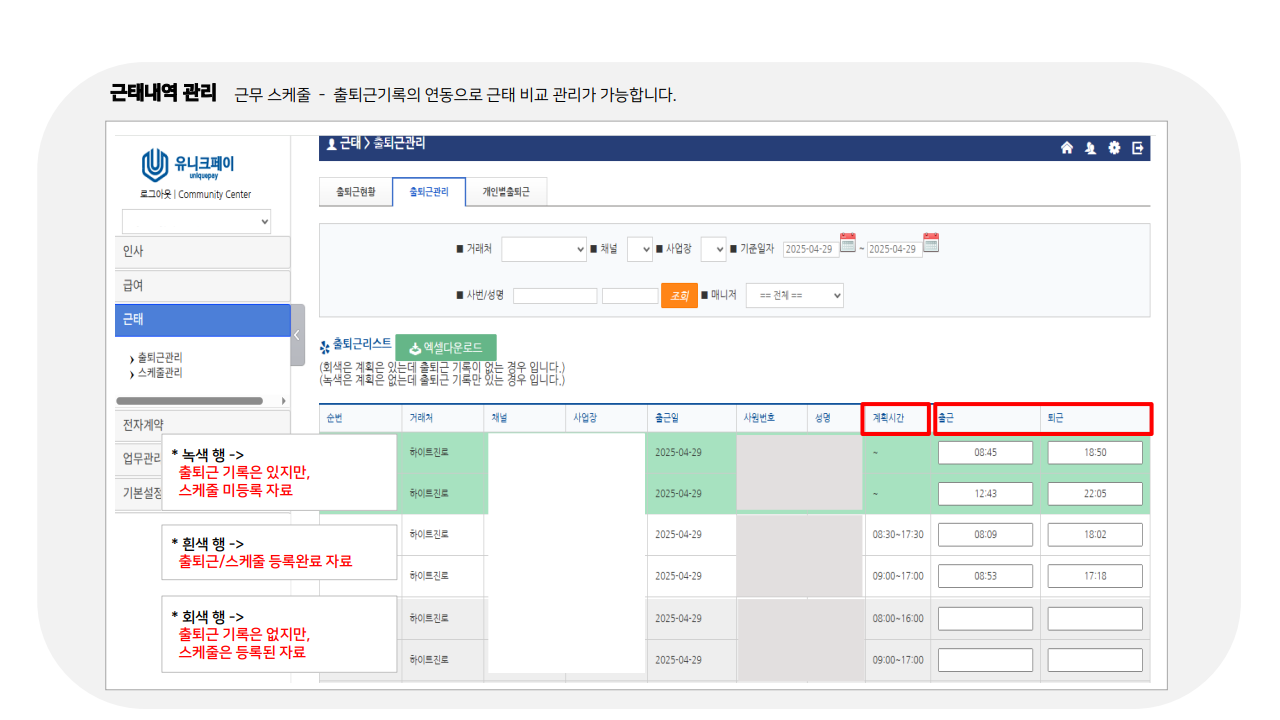Click the 사번/성명 input field
1280x720 pixels.
click(x=555, y=295)
